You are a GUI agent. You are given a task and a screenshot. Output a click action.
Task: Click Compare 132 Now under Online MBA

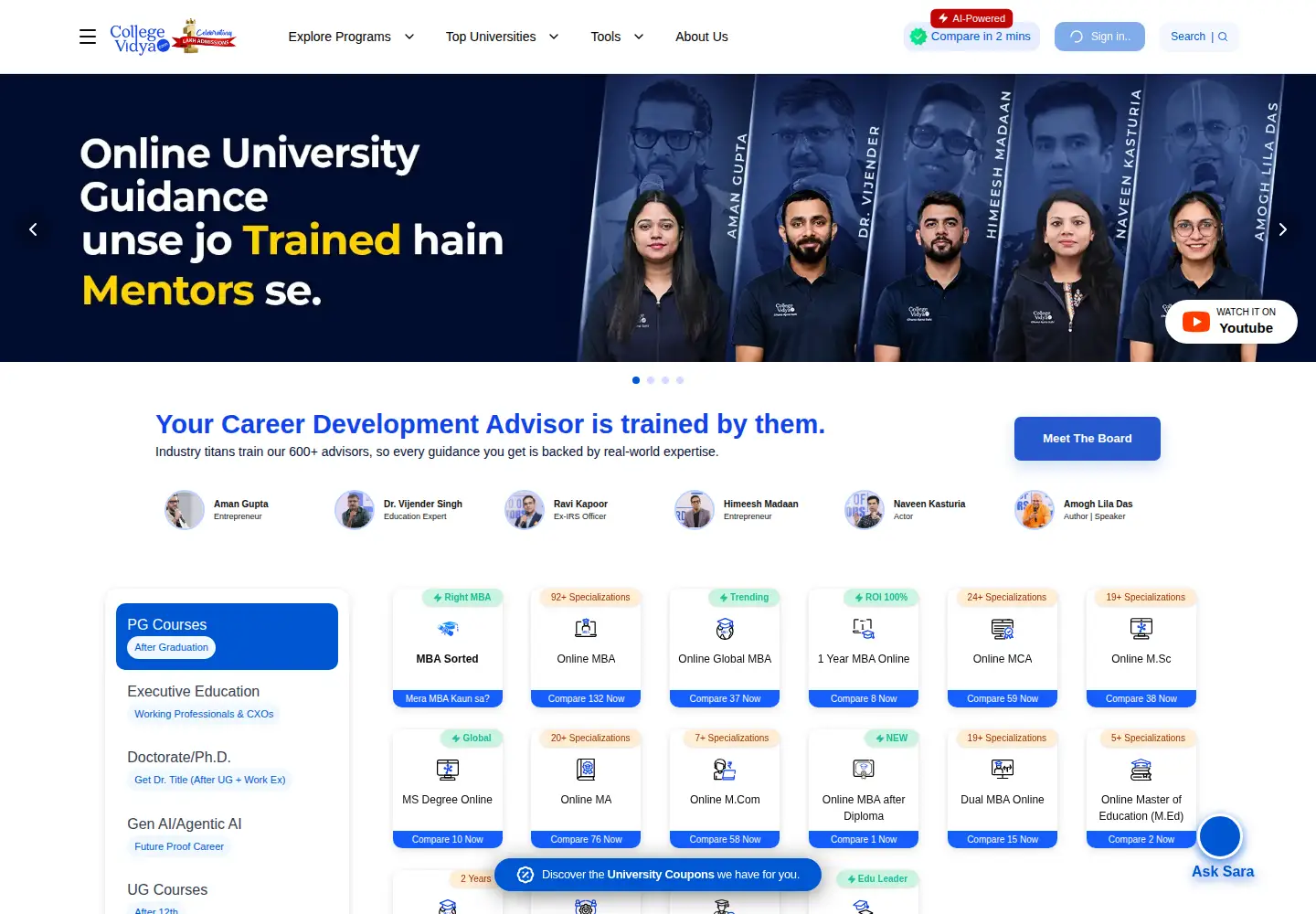click(586, 698)
